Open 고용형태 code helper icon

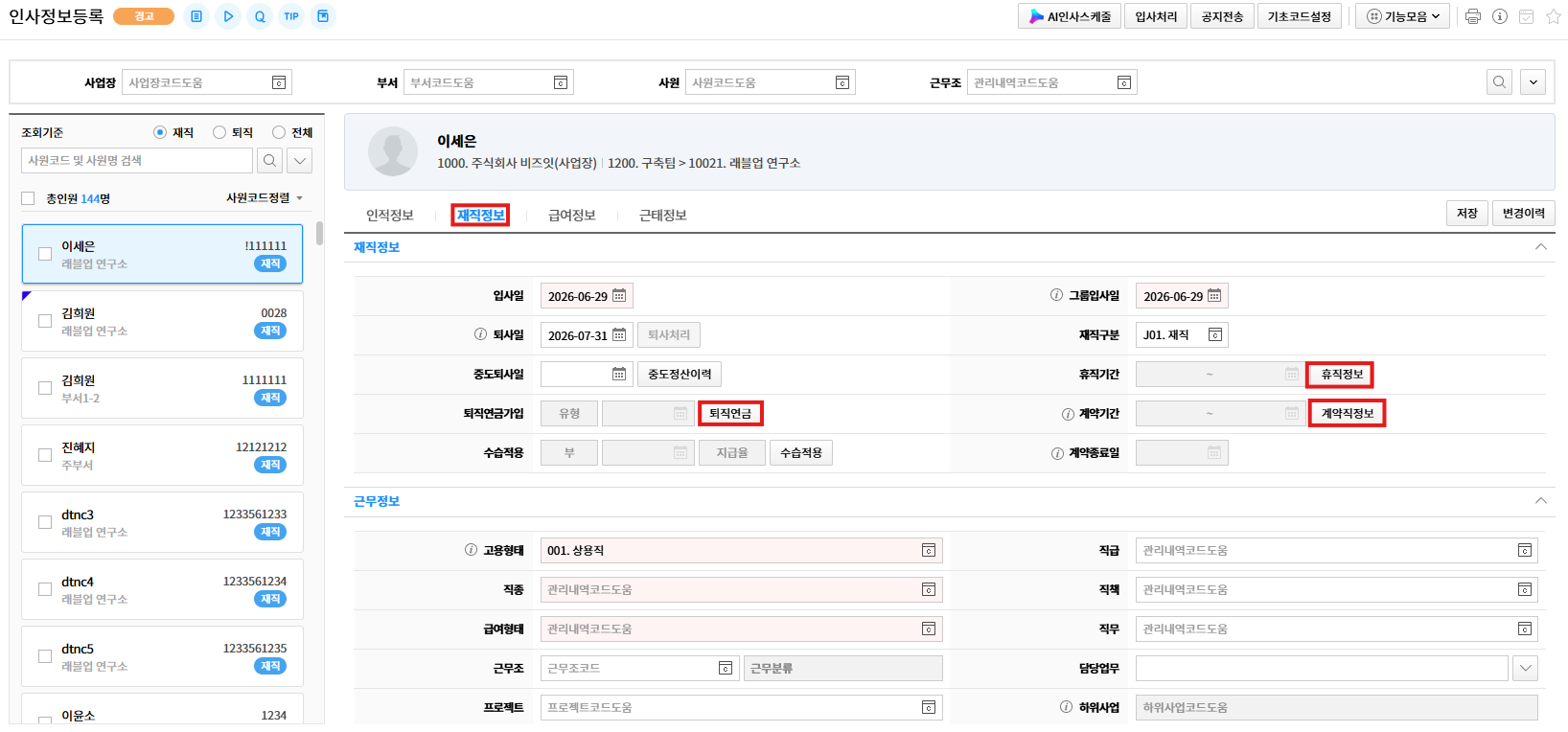929,551
